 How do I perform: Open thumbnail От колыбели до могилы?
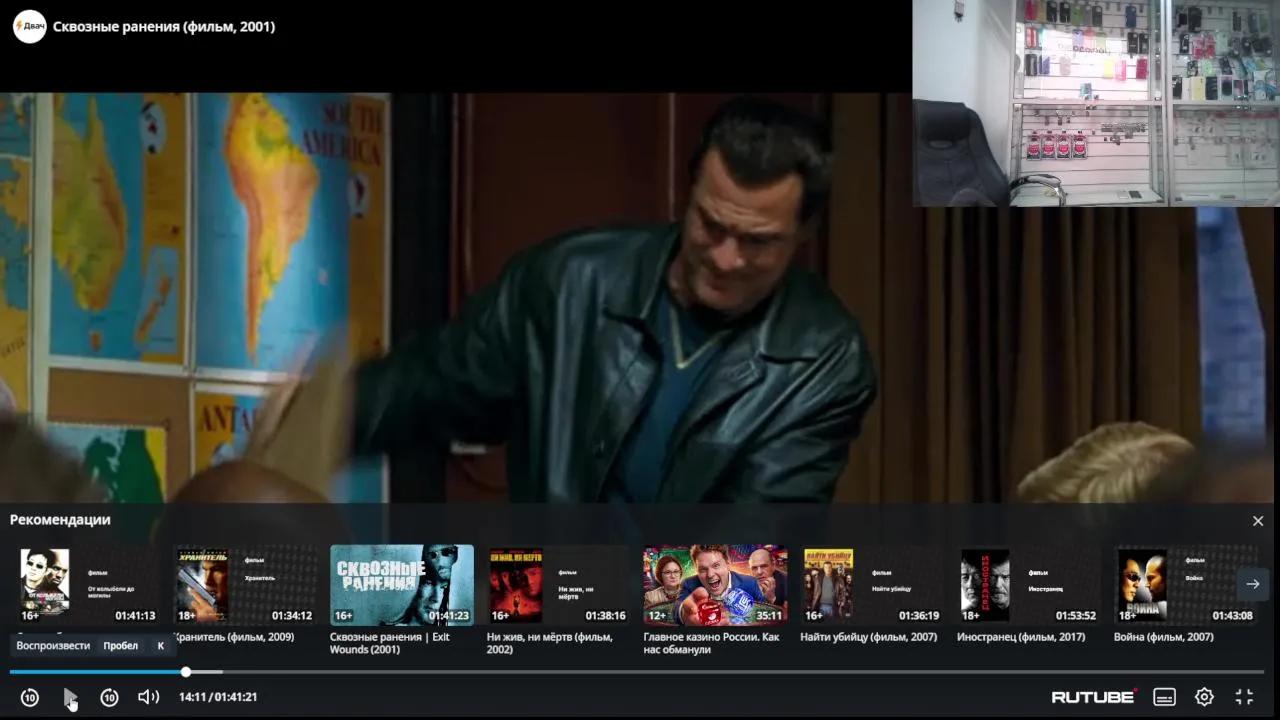tap(88, 585)
